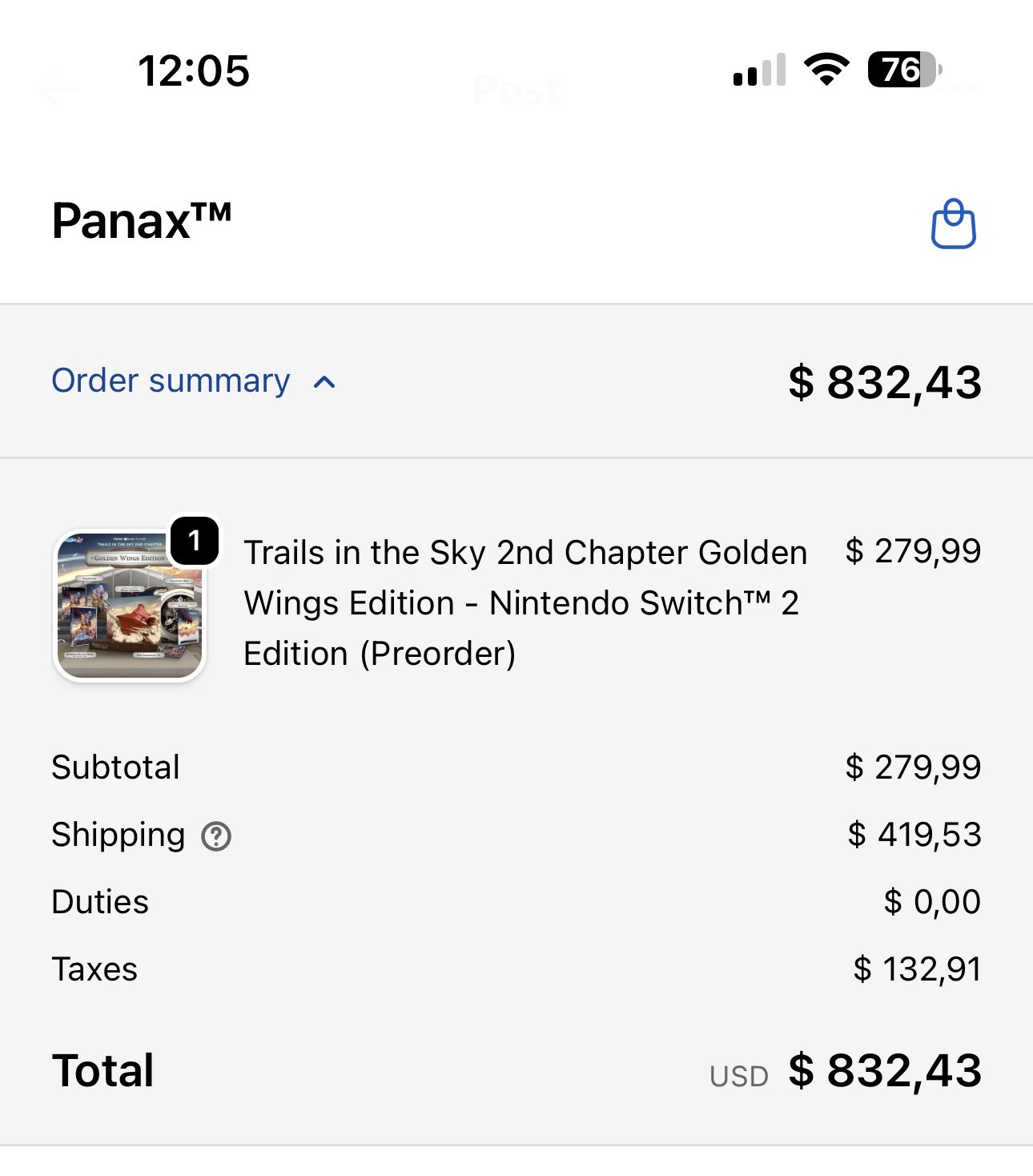Open the shopping bag cart icon
The image size is (1033, 1176).
pos(953,224)
